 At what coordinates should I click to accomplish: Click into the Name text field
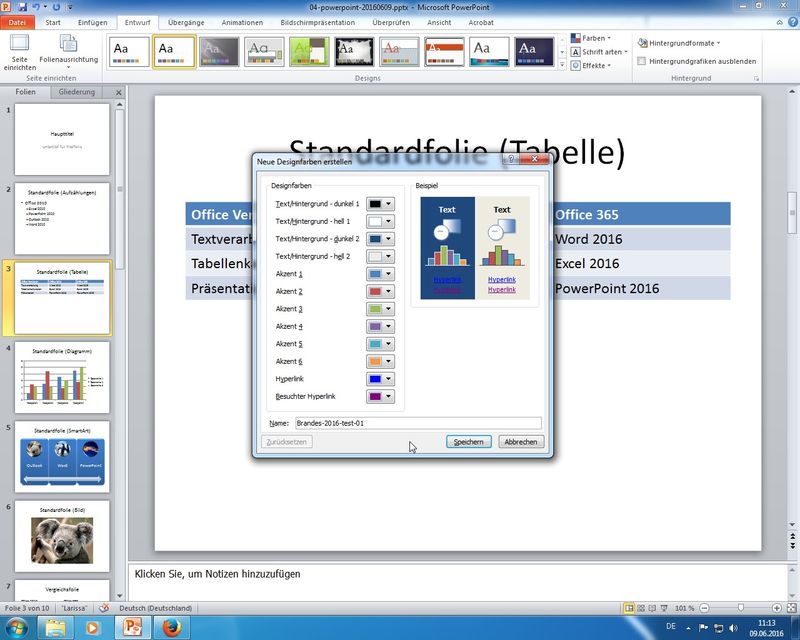[417, 423]
